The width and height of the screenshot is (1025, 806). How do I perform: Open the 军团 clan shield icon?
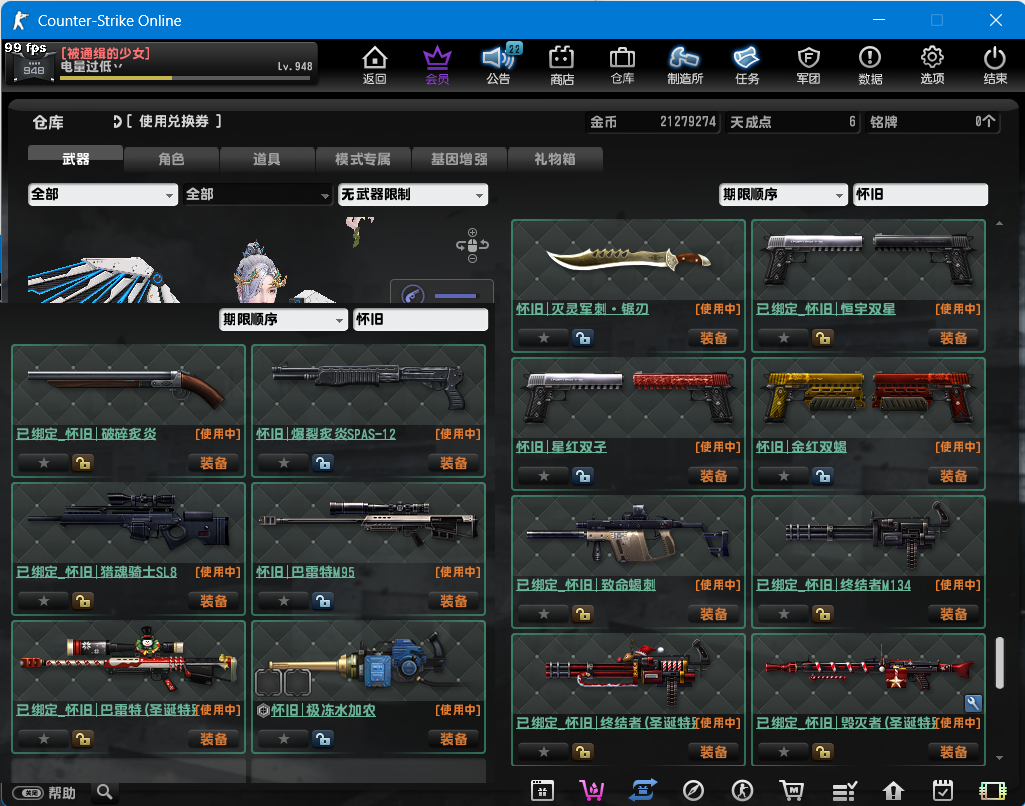pyautogui.click(x=809, y=65)
